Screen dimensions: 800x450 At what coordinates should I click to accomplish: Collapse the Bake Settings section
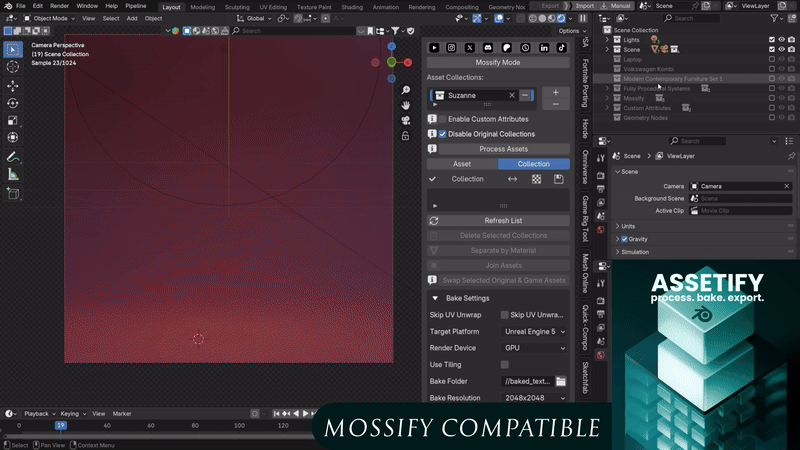[x=435, y=298]
